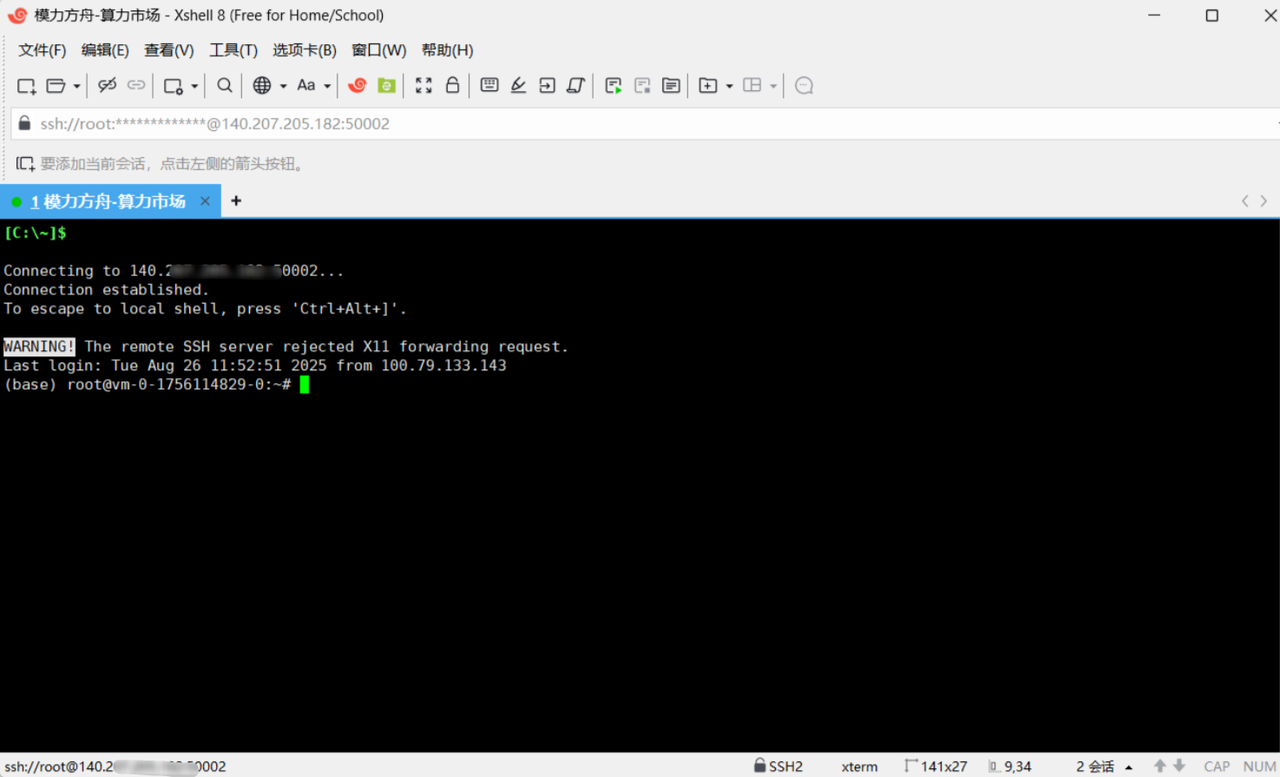Click the red Xmanager swirl icon
1280x777 pixels.
click(357, 86)
